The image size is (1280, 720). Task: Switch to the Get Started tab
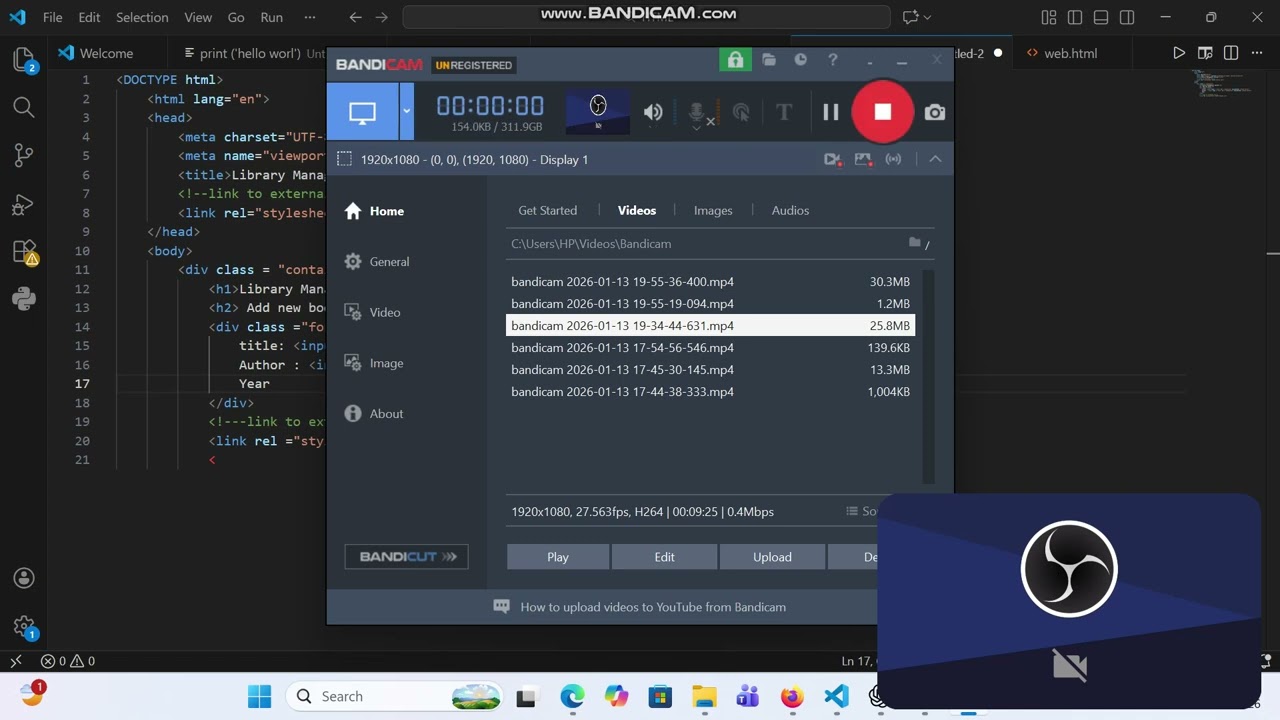(x=547, y=210)
